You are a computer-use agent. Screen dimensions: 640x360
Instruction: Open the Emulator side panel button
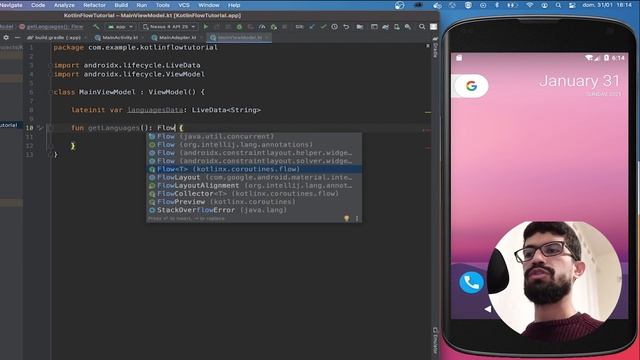(x=435, y=340)
